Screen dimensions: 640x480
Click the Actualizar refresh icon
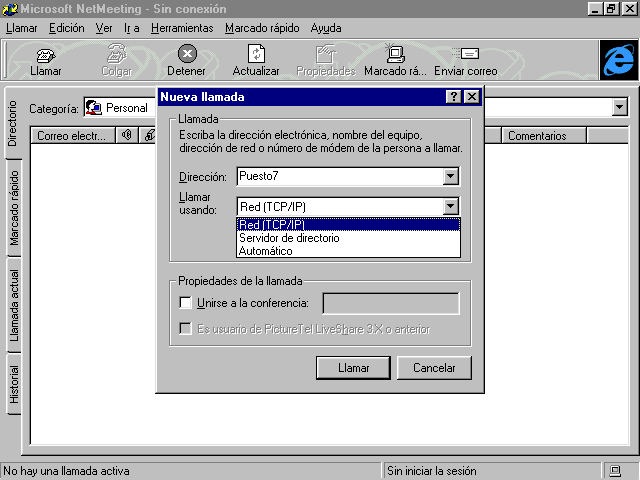point(256,53)
